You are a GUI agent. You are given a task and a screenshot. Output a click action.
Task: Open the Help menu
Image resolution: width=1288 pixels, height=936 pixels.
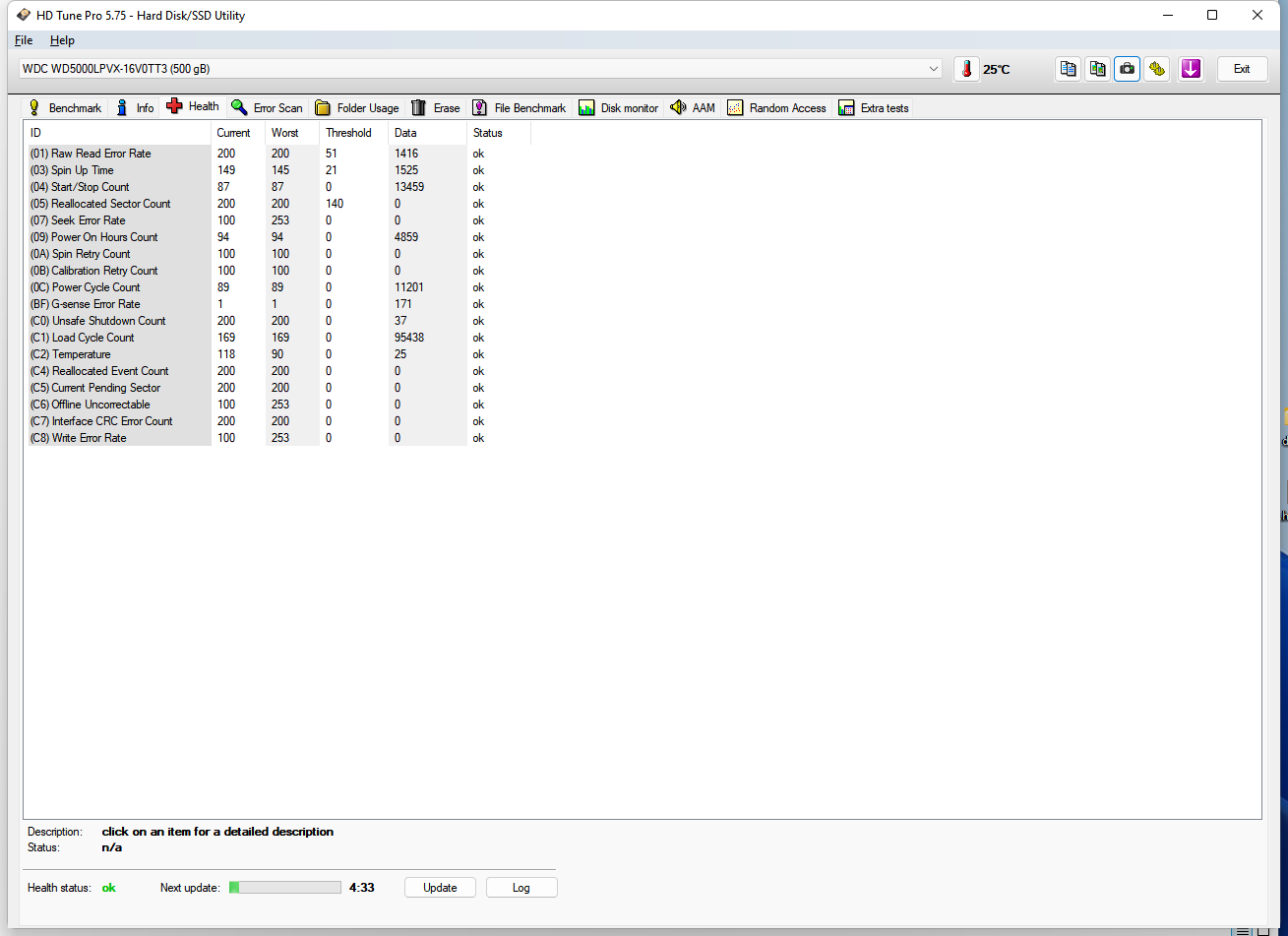62,40
